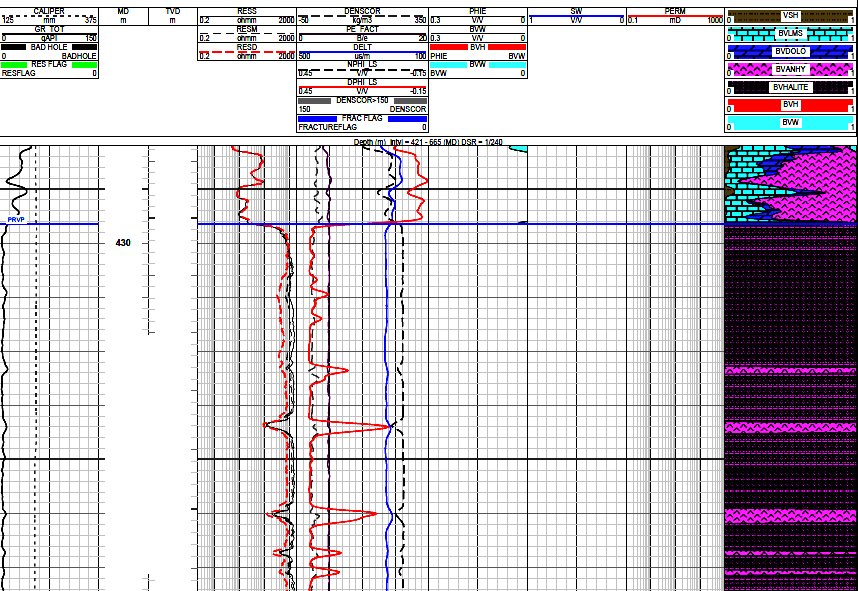Click the PERM permeability curve header
Viewport: 858px width, 591px height.
675,11
